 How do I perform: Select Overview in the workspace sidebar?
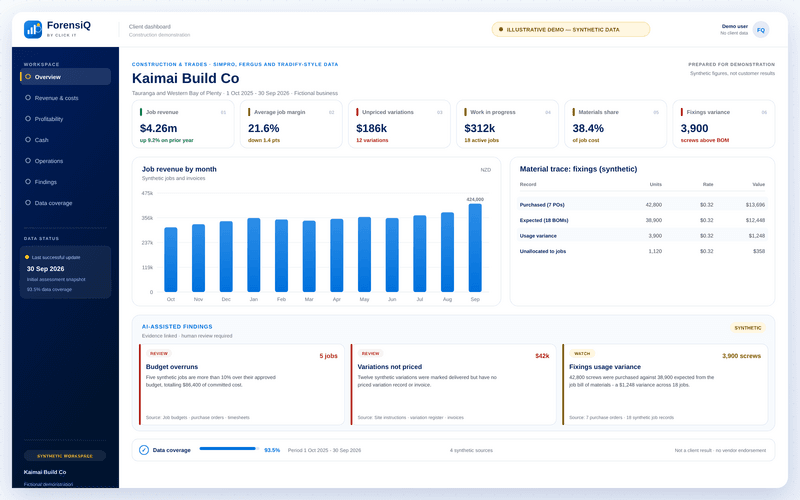click(x=65, y=77)
